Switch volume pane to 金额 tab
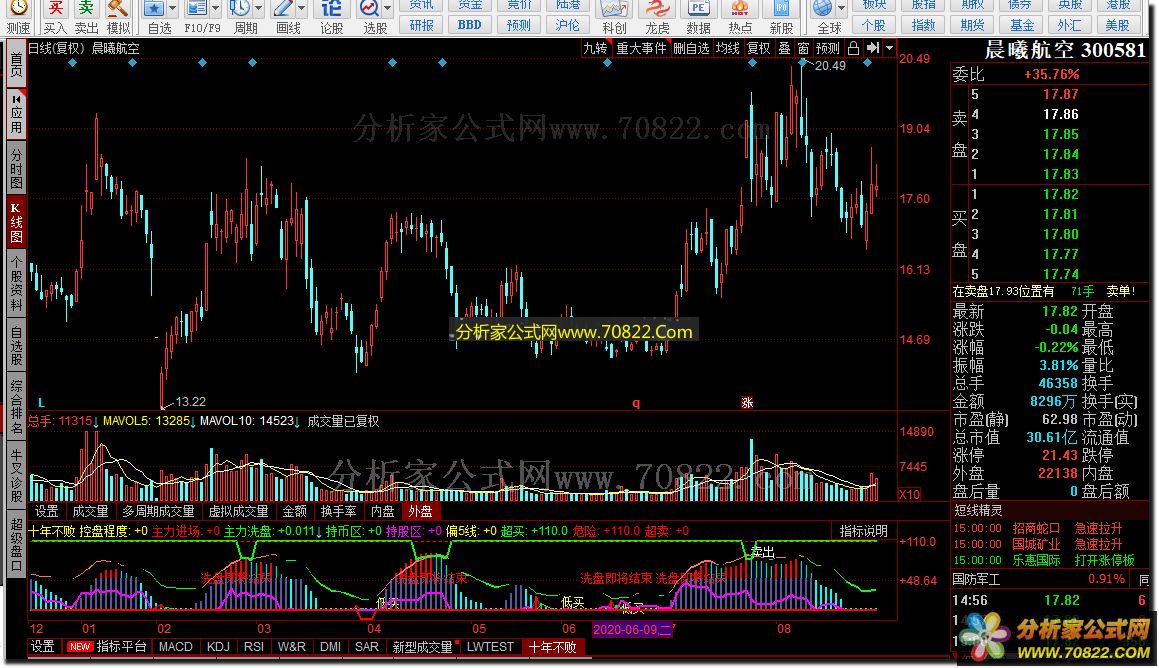The width and height of the screenshot is (1159, 668). (x=294, y=511)
